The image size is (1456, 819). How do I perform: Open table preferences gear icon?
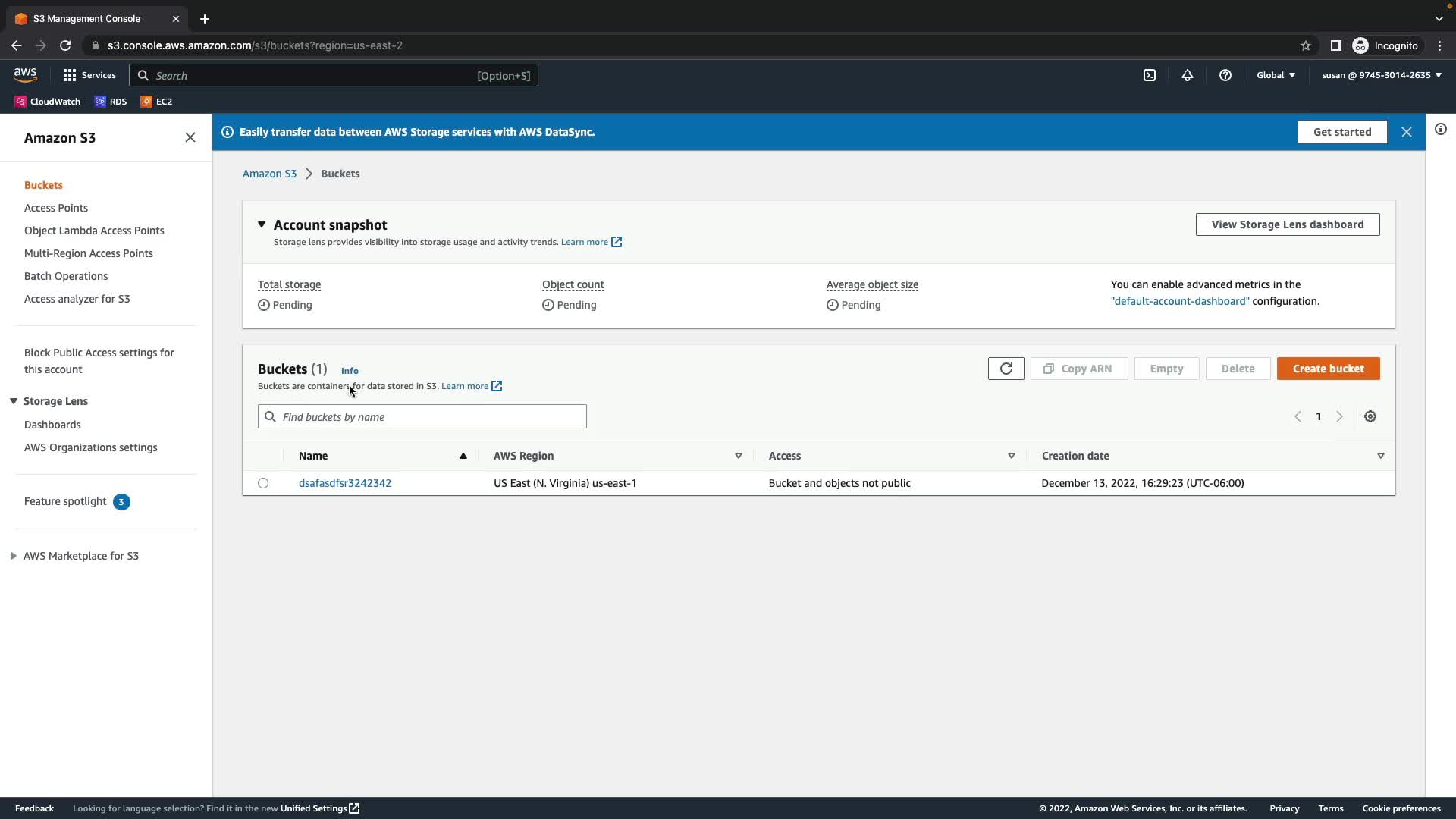1370,416
